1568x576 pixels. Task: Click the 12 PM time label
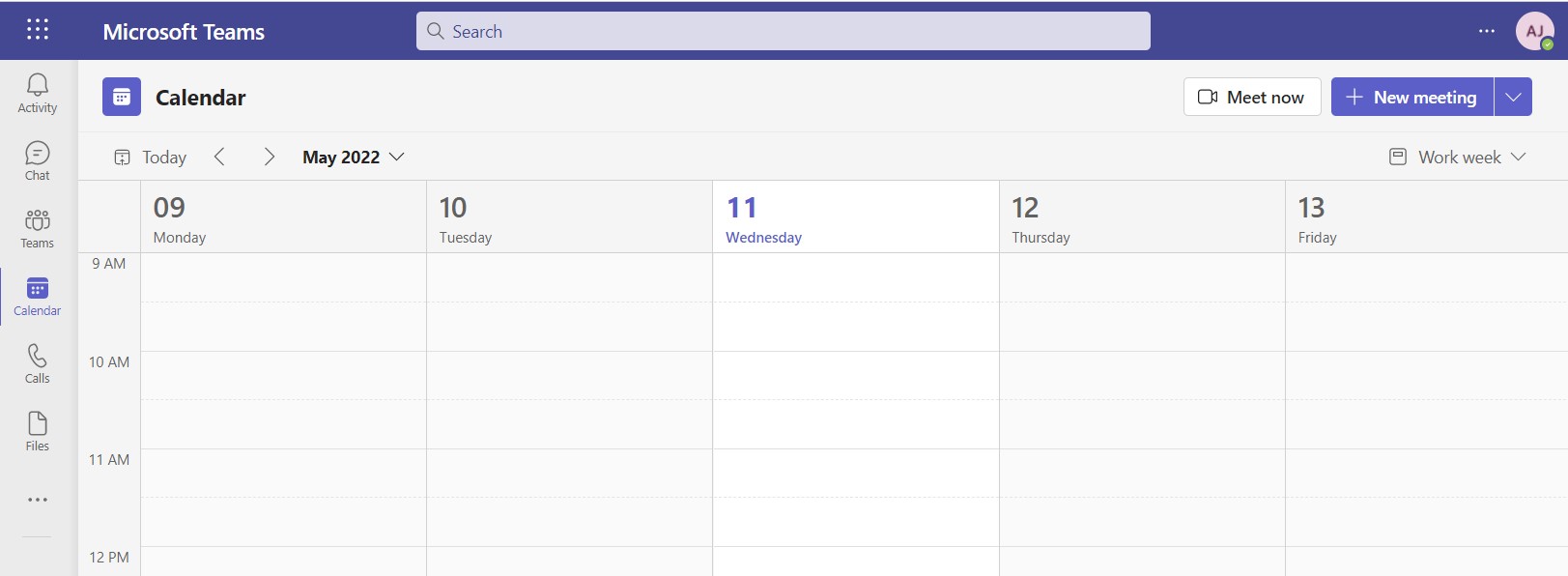(x=109, y=558)
